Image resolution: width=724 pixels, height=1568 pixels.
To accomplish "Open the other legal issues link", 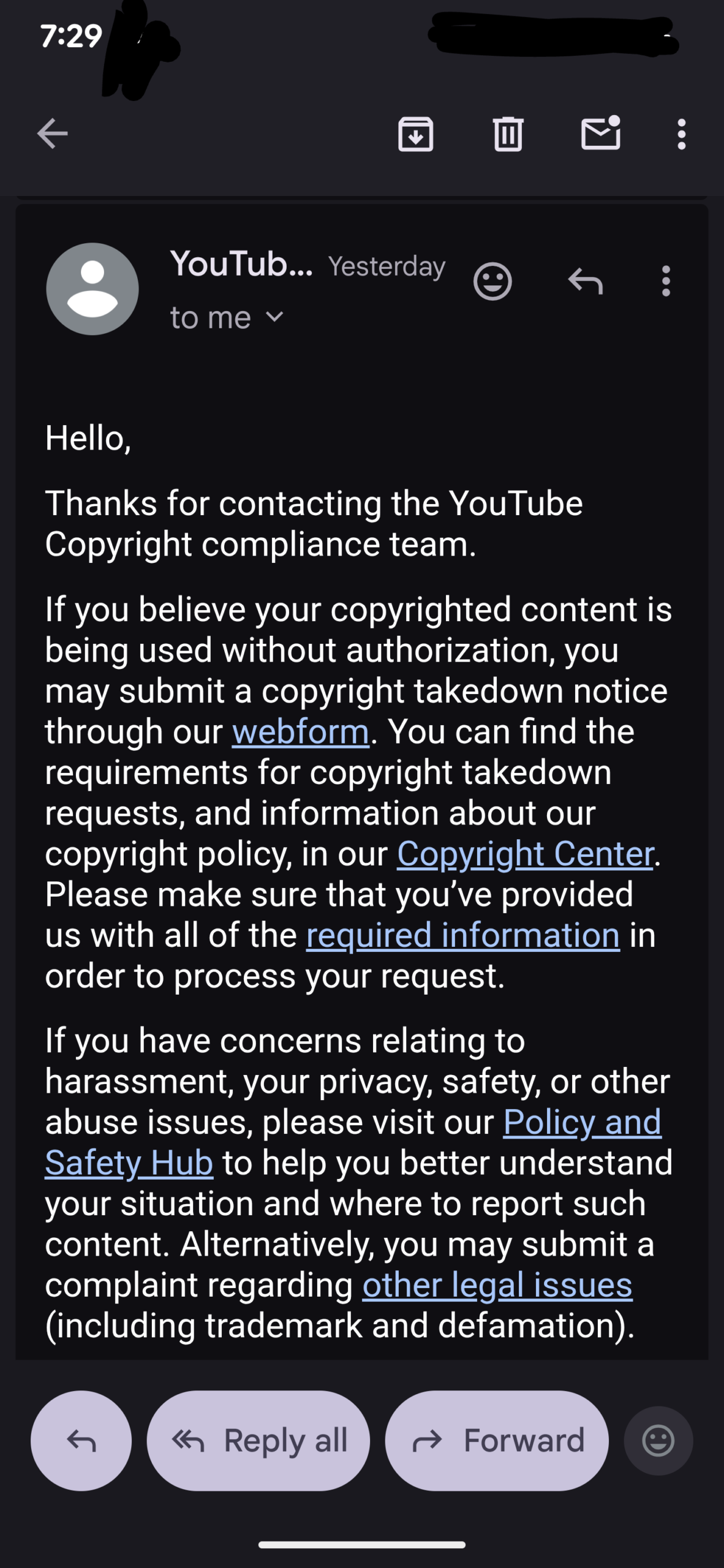I will (x=497, y=1285).
